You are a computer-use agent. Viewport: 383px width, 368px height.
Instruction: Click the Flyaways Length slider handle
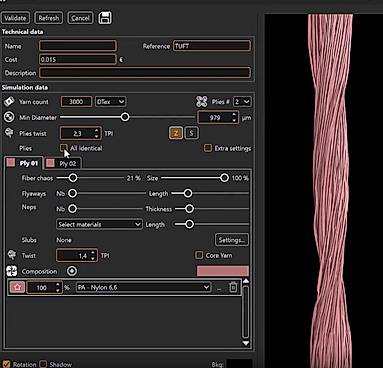tap(188, 193)
